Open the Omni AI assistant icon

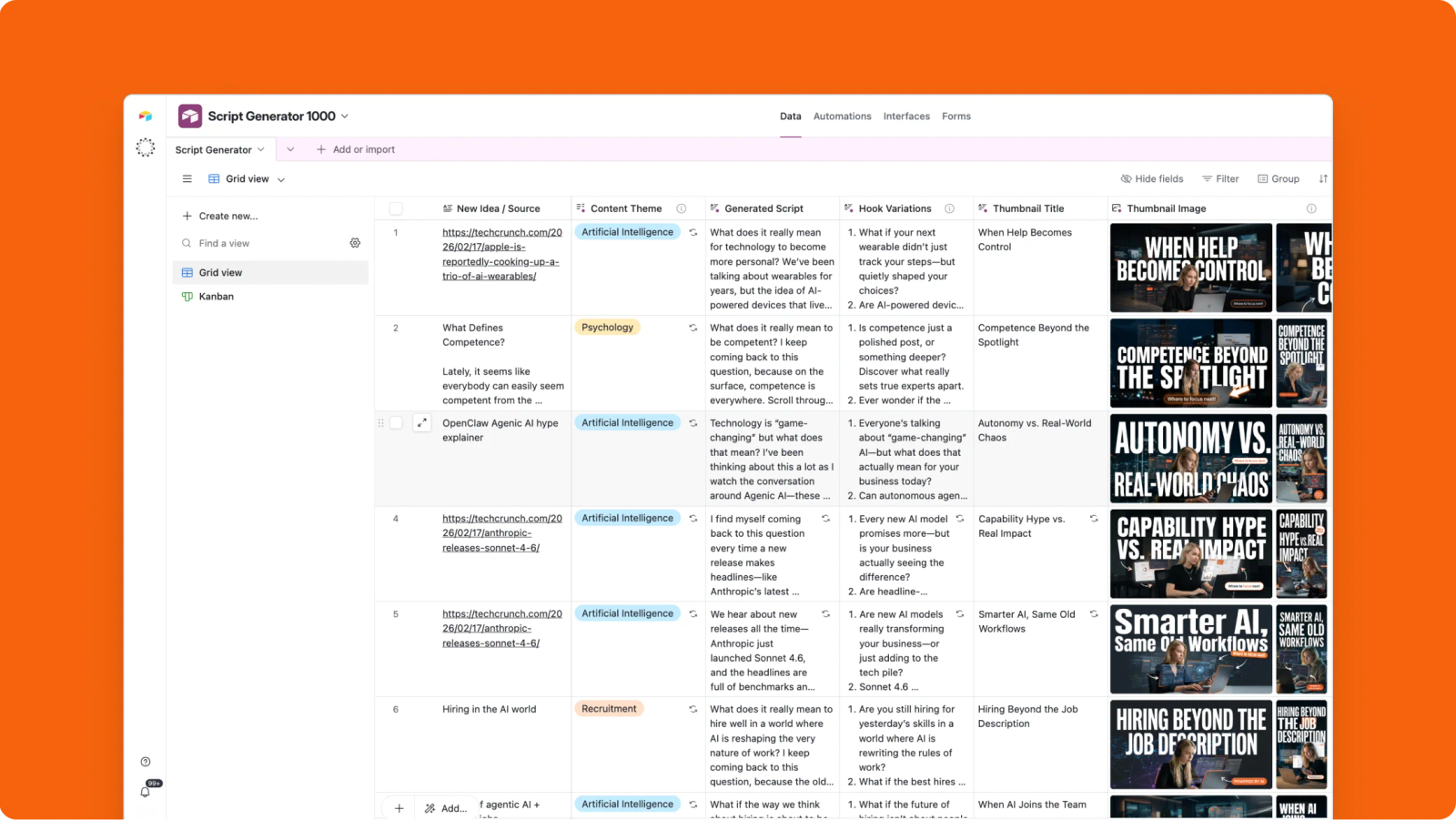tap(146, 147)
